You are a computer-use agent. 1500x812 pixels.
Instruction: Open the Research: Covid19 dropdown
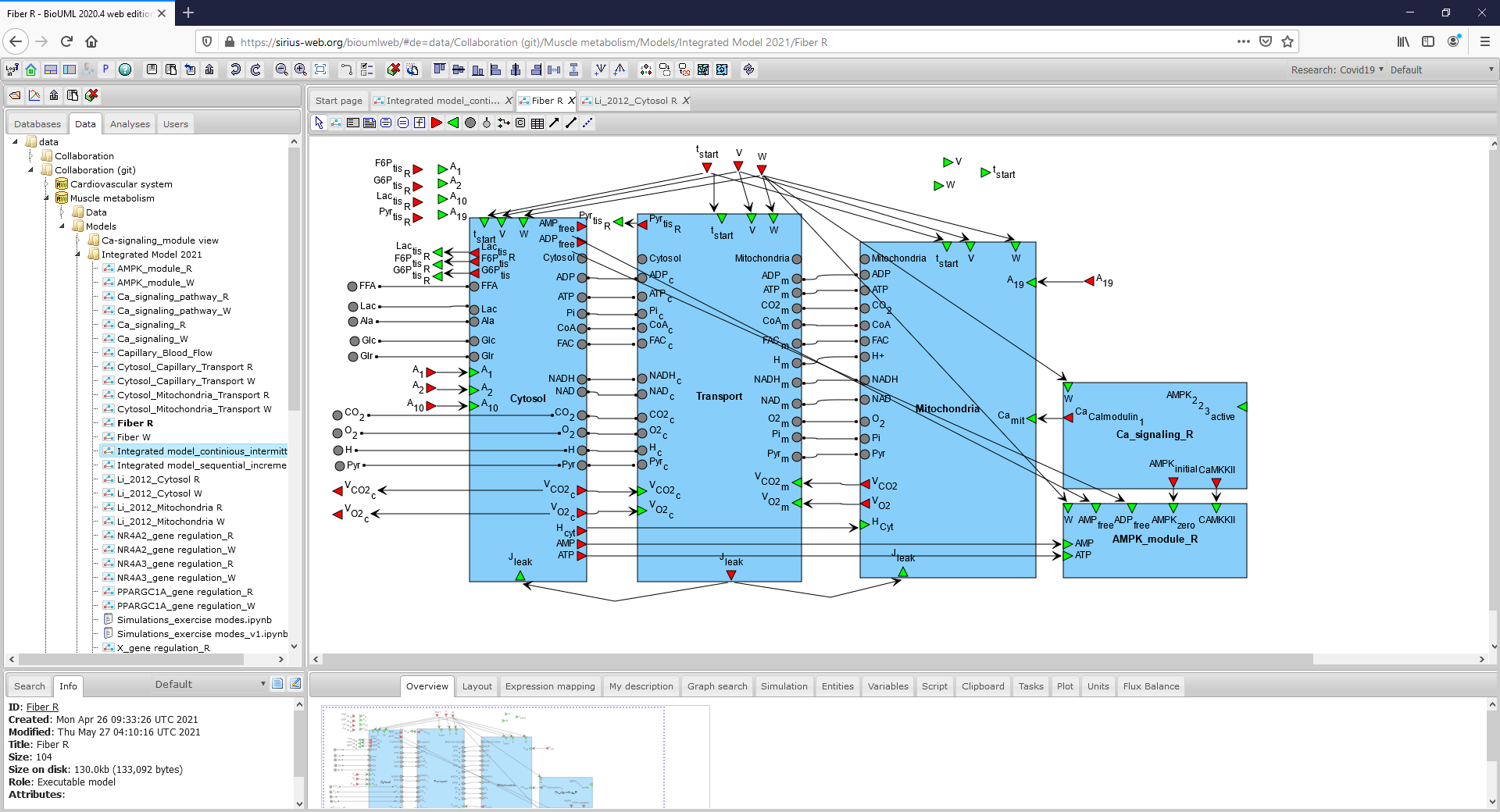coord(1337,69)
